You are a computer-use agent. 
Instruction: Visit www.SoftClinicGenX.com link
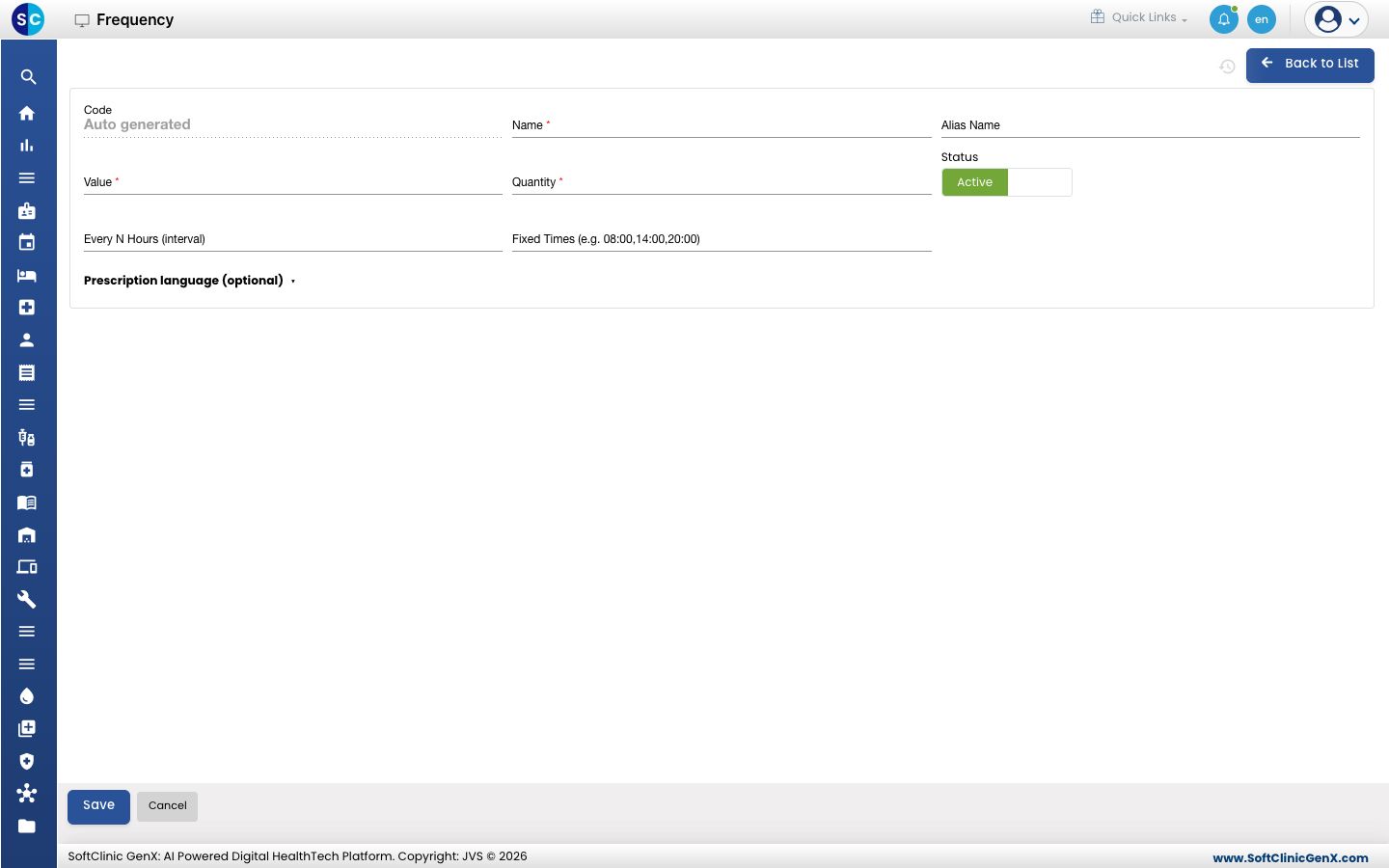pos(1291,857)
